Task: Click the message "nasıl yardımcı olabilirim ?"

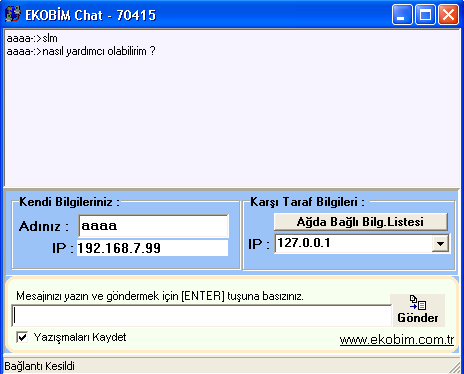Action: pos(99,51)
